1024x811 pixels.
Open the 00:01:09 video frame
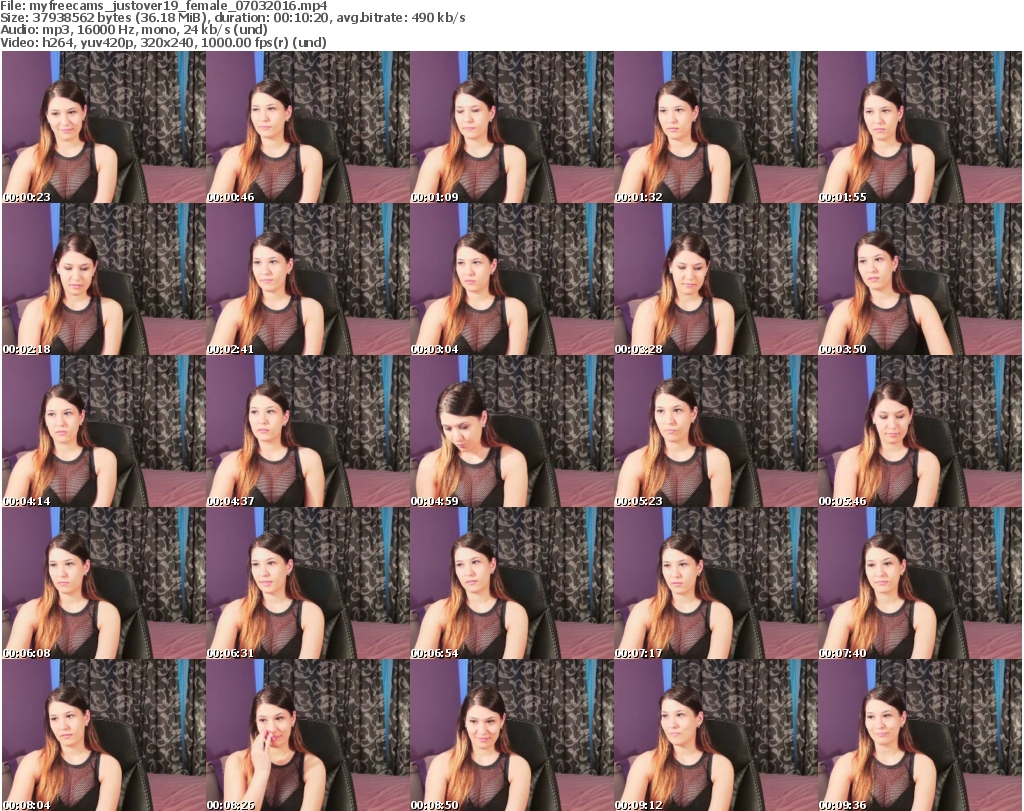pyautogui.click(x=511, y=127)
